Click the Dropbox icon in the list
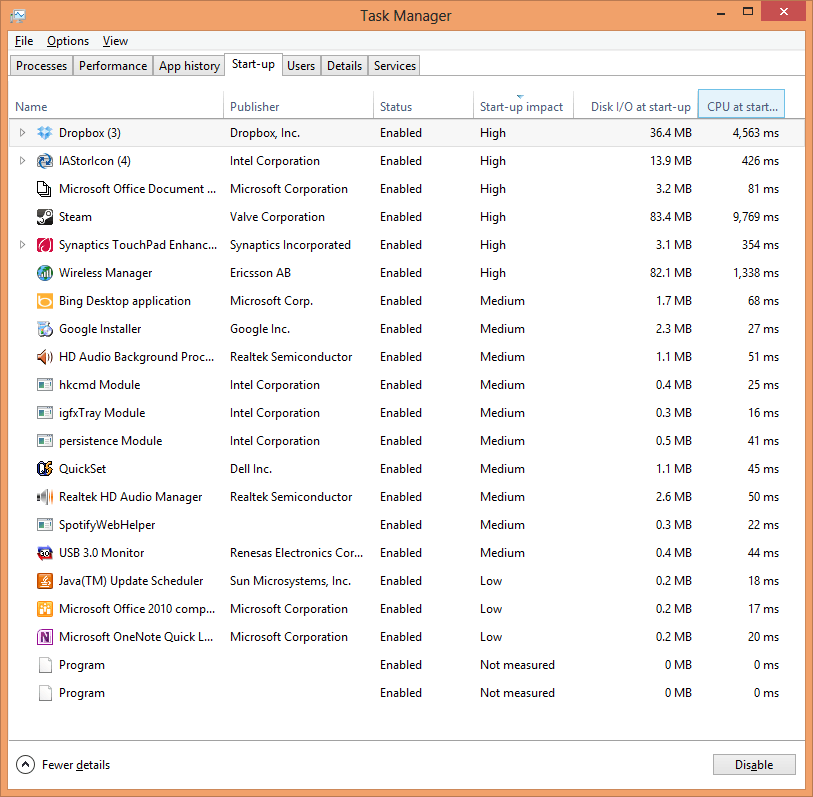 pyautogui.click(x=45, y=133)
